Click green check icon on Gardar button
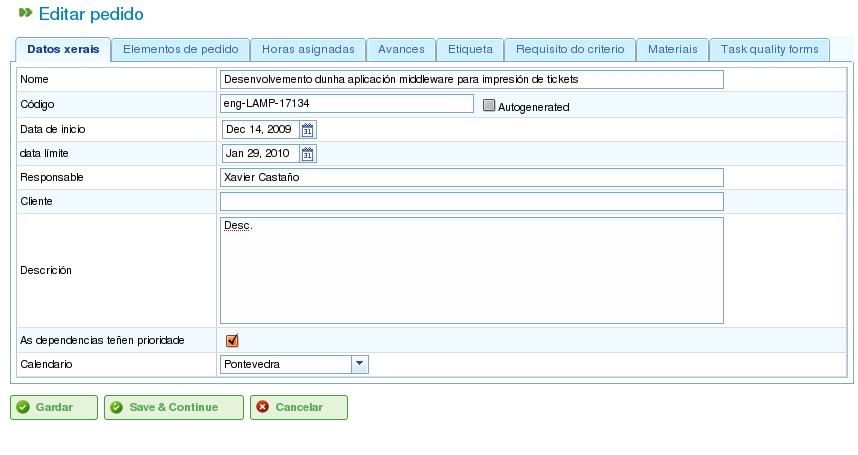This screenshot has width=858, height=455. point(23,407)
